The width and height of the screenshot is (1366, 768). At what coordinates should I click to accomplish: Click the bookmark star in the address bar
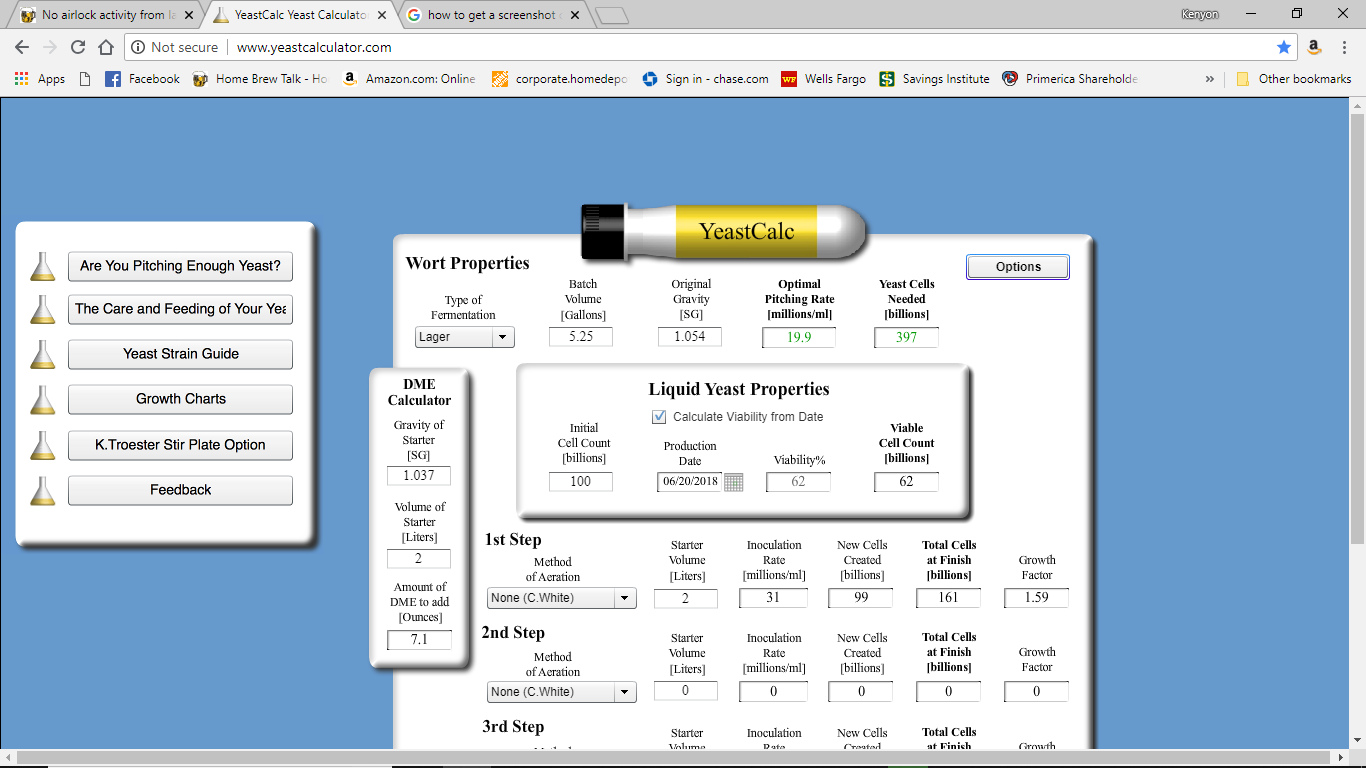click(1284, 47)
